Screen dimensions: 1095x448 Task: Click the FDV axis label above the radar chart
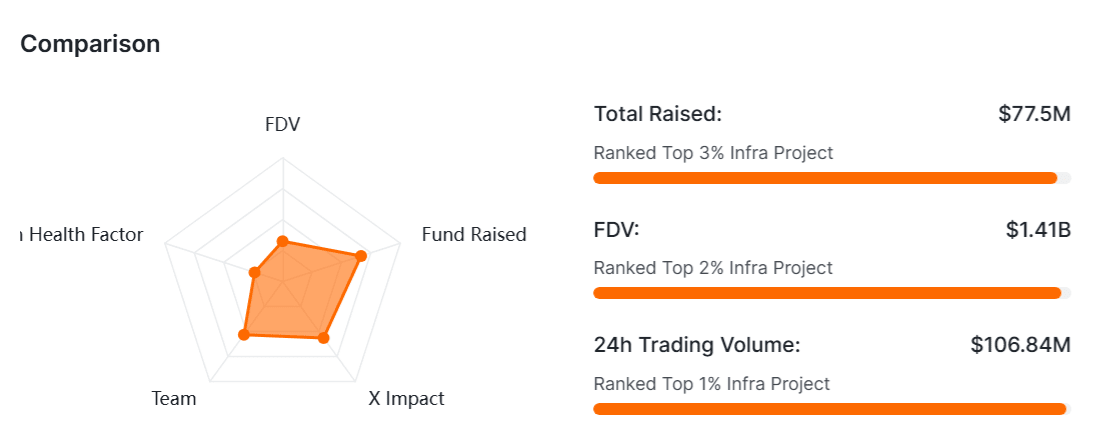(x=282, y=125)
